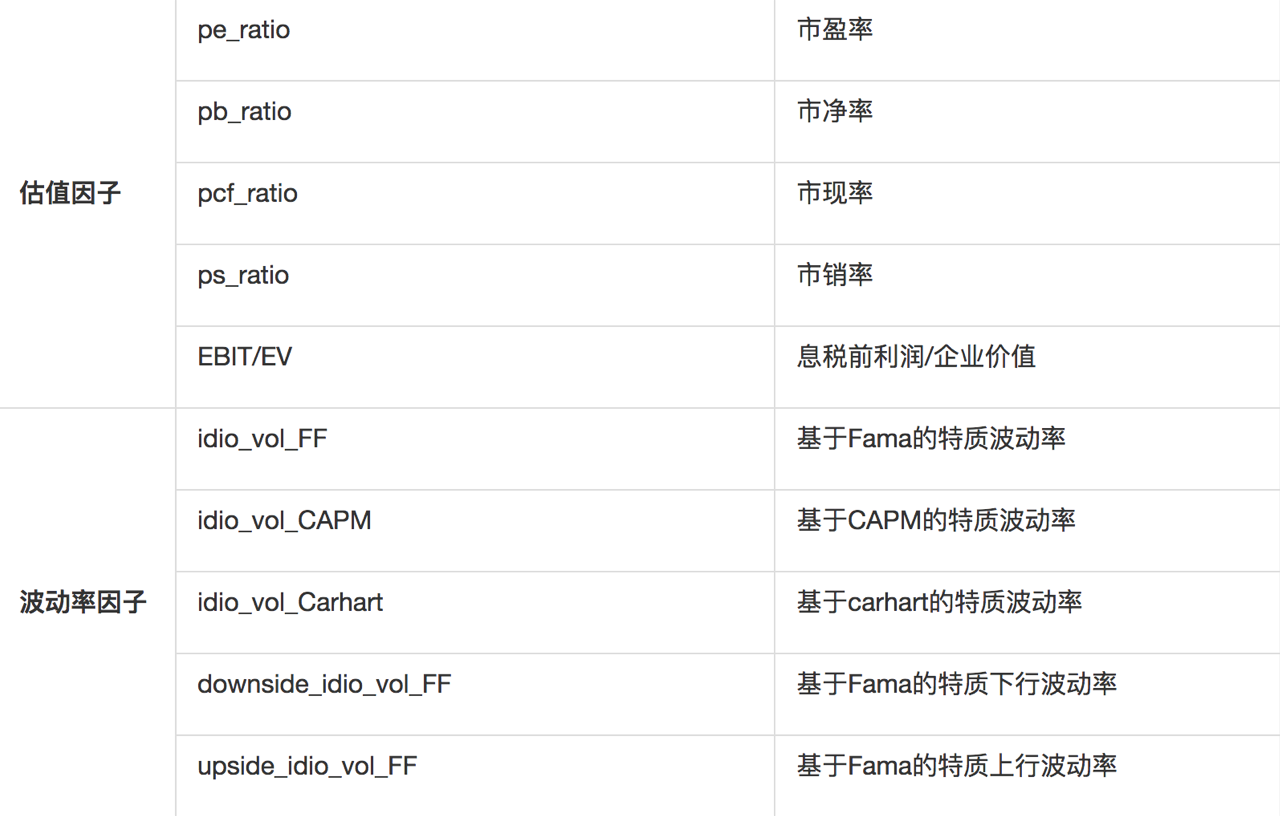Image resolution: width=1280 pixels, height=816 pixels.
Task: Select the pb_ratio factor name
Action: coord(244,112)
